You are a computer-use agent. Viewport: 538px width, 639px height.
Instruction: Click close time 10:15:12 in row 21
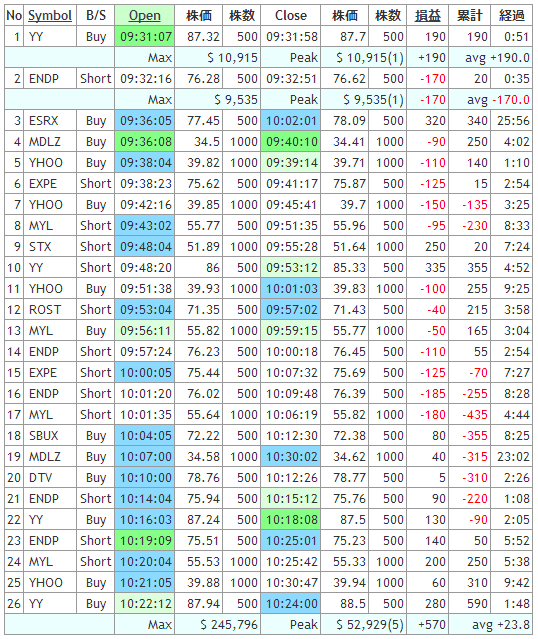(x=291, y=499)
